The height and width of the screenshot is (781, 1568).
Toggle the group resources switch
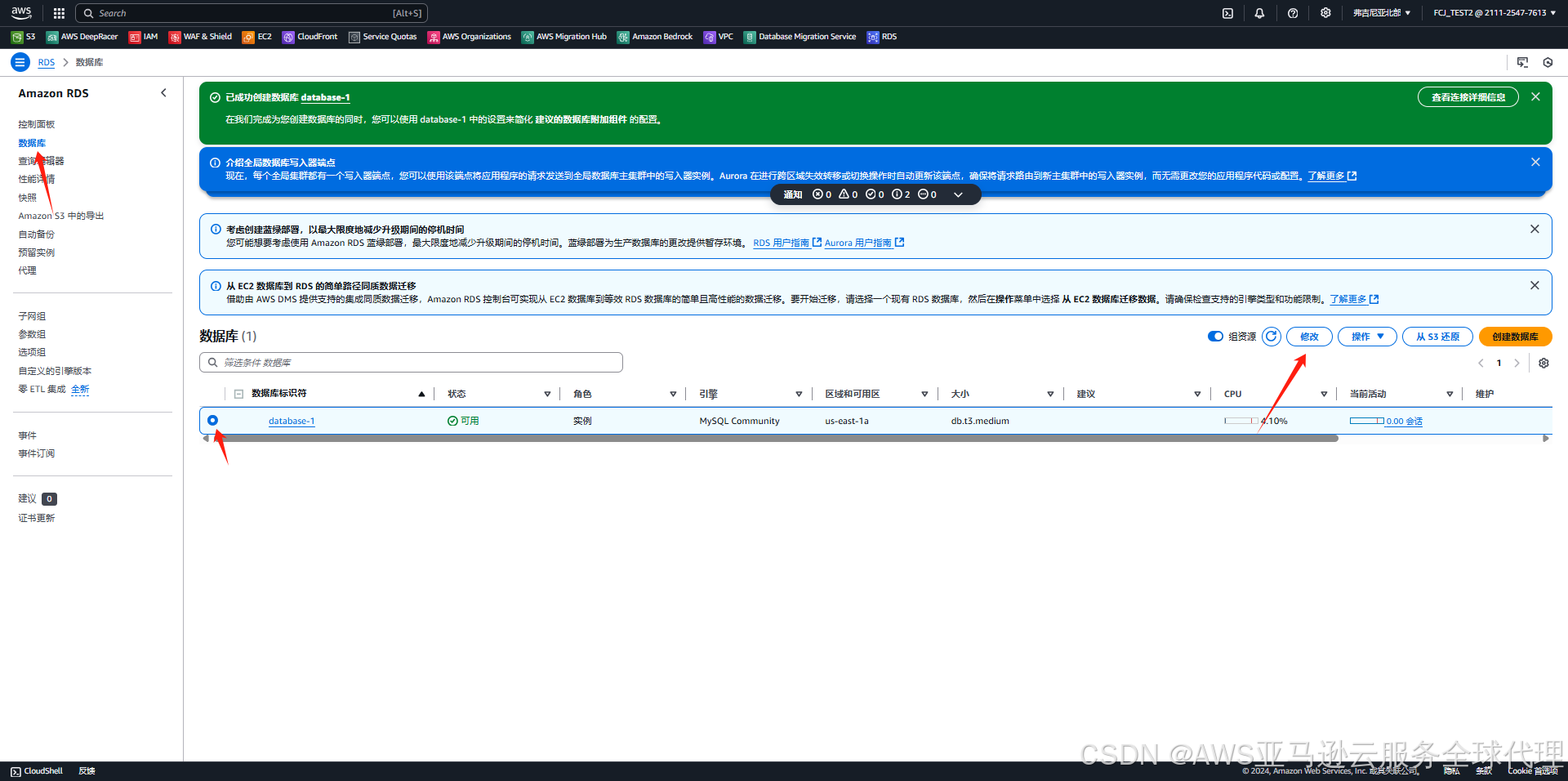coord(1215,337)
